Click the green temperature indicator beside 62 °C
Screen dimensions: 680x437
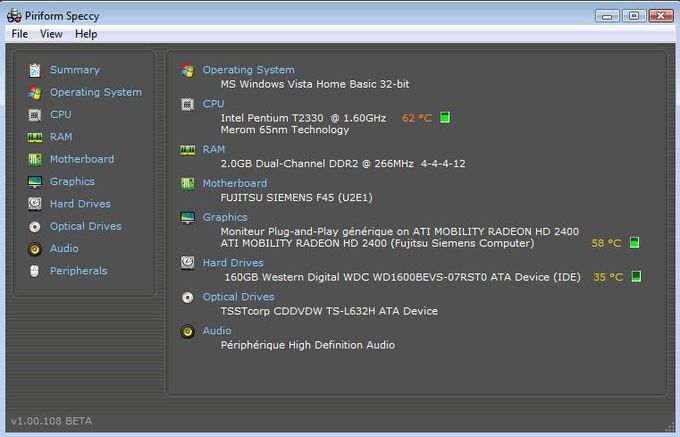click(445, 117)
